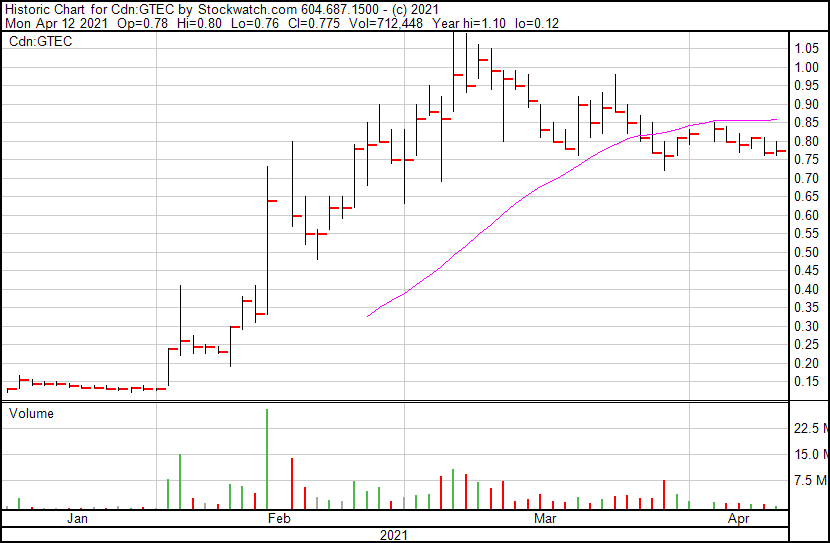Click the 0.60 price axis label

pyautogui.click(x=807, y=215)
